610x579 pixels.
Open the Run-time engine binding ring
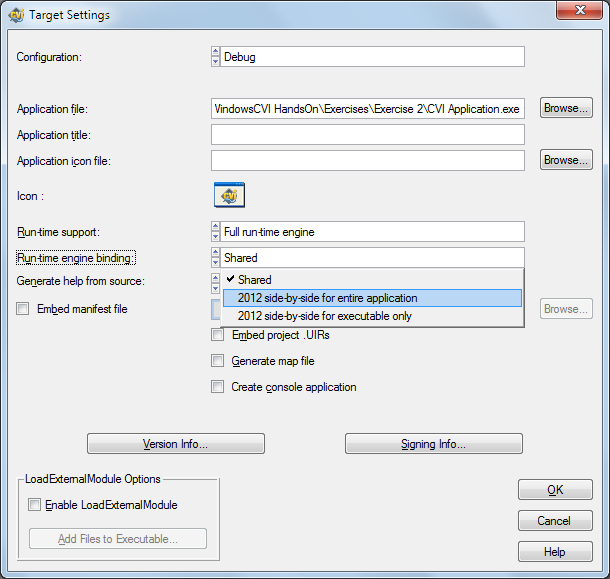[x=372, y=258]
